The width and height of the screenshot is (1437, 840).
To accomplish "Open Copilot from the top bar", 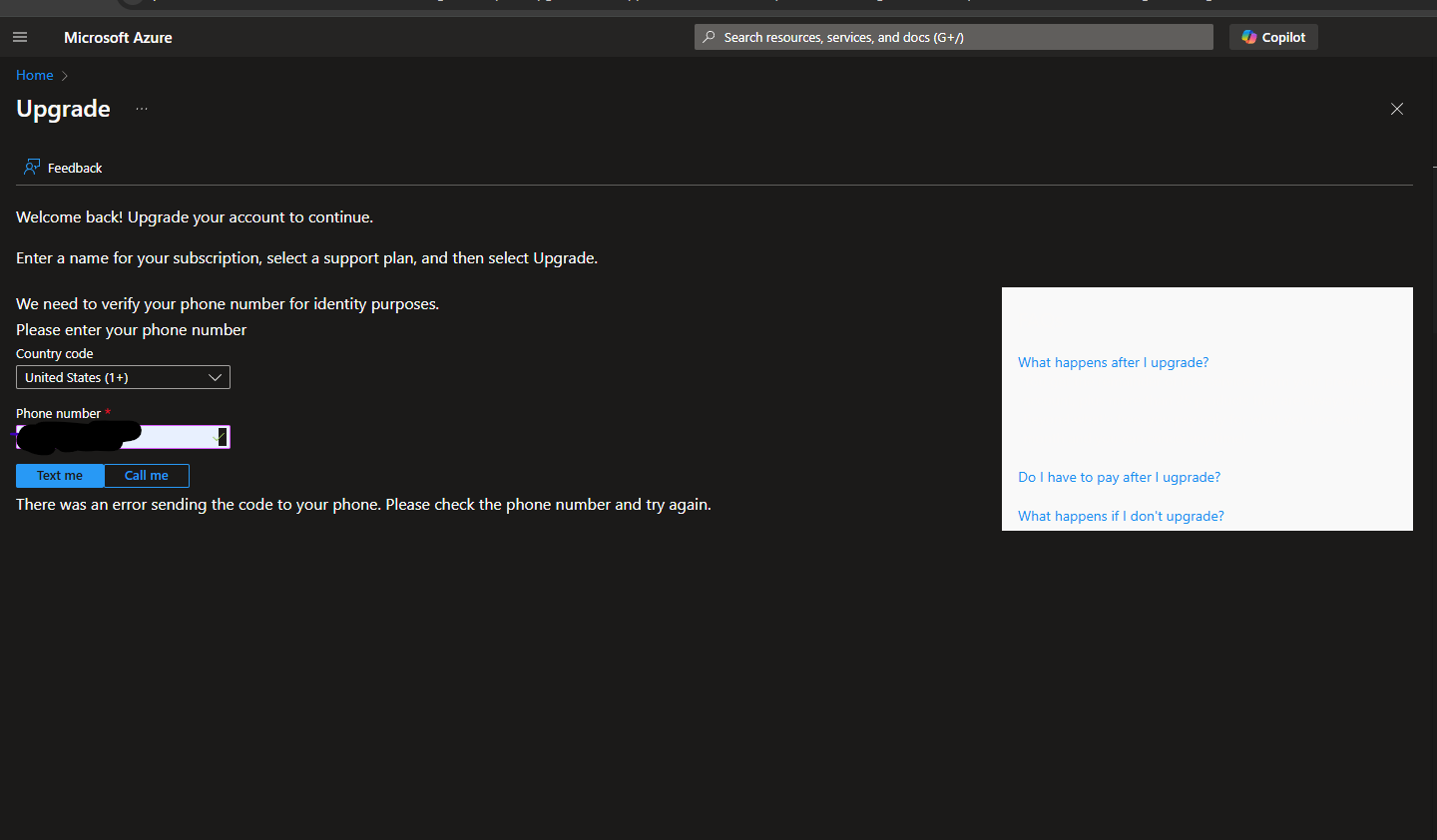I will pyautogui.click(x=1273, y=37).
